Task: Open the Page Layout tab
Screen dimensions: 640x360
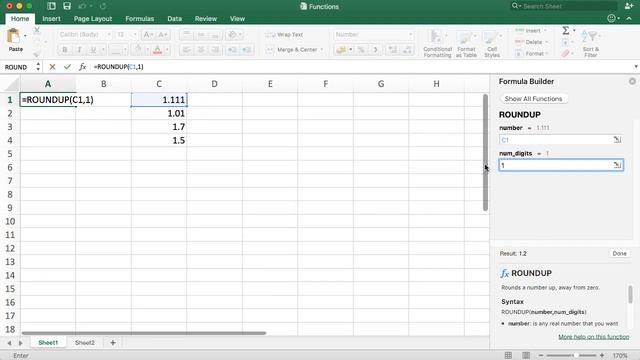Action: 93,18
